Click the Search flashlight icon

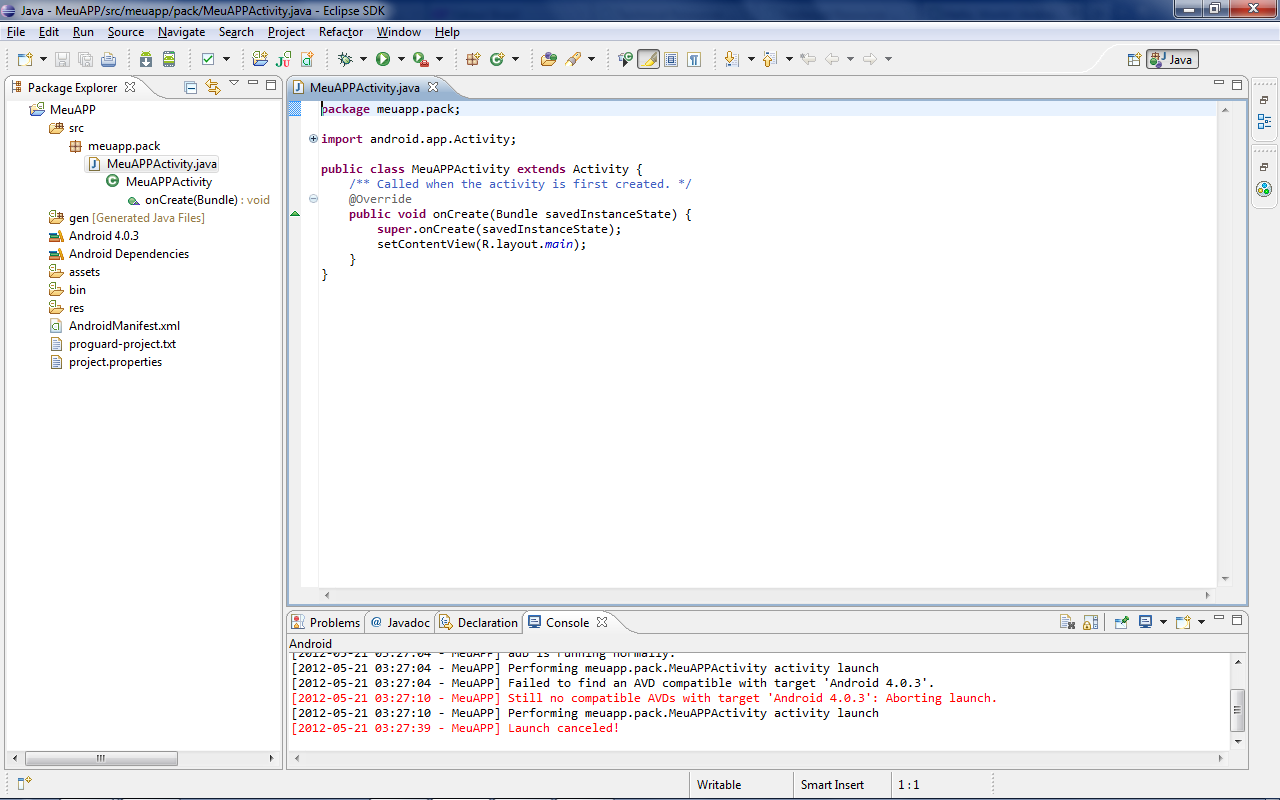(574, 59)
